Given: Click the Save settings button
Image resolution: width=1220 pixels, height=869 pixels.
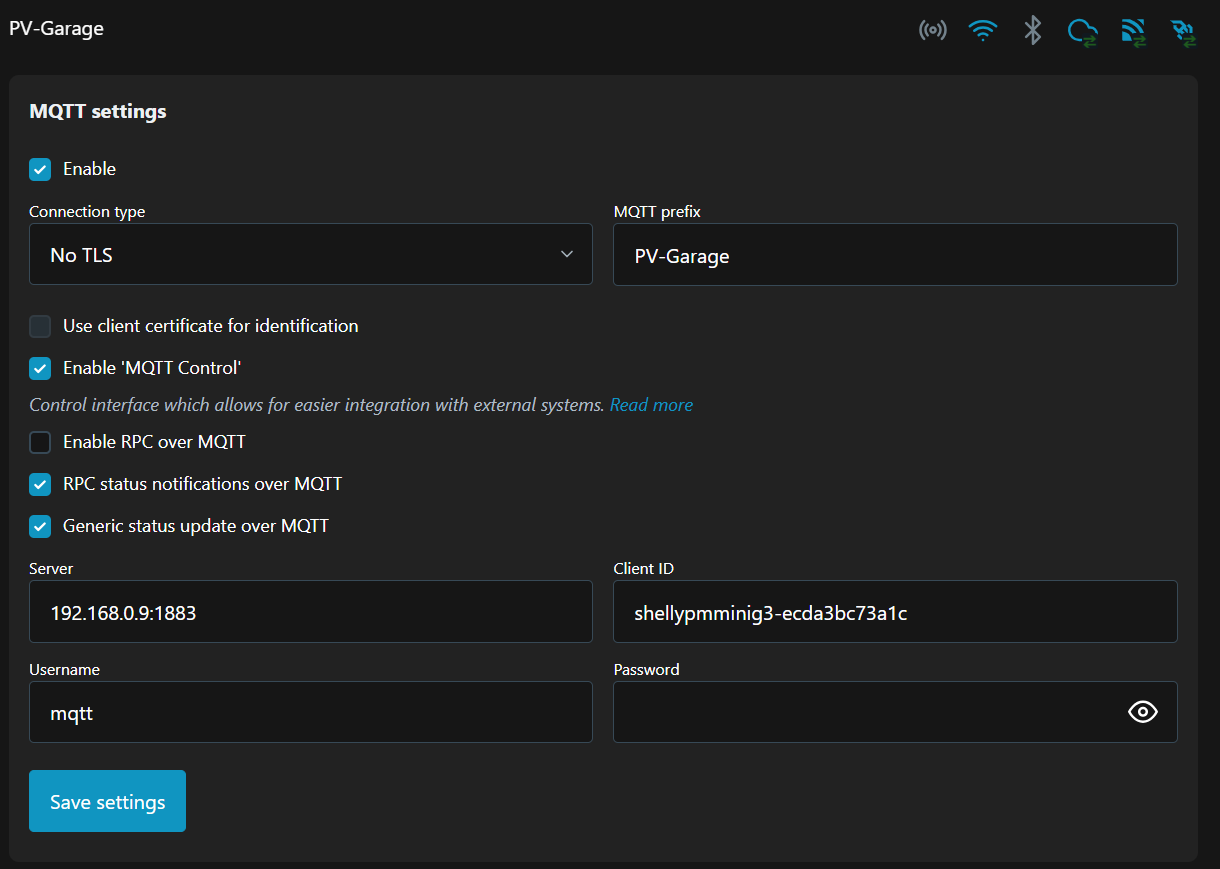Looking at the screenshot, I should pos(107,801).
